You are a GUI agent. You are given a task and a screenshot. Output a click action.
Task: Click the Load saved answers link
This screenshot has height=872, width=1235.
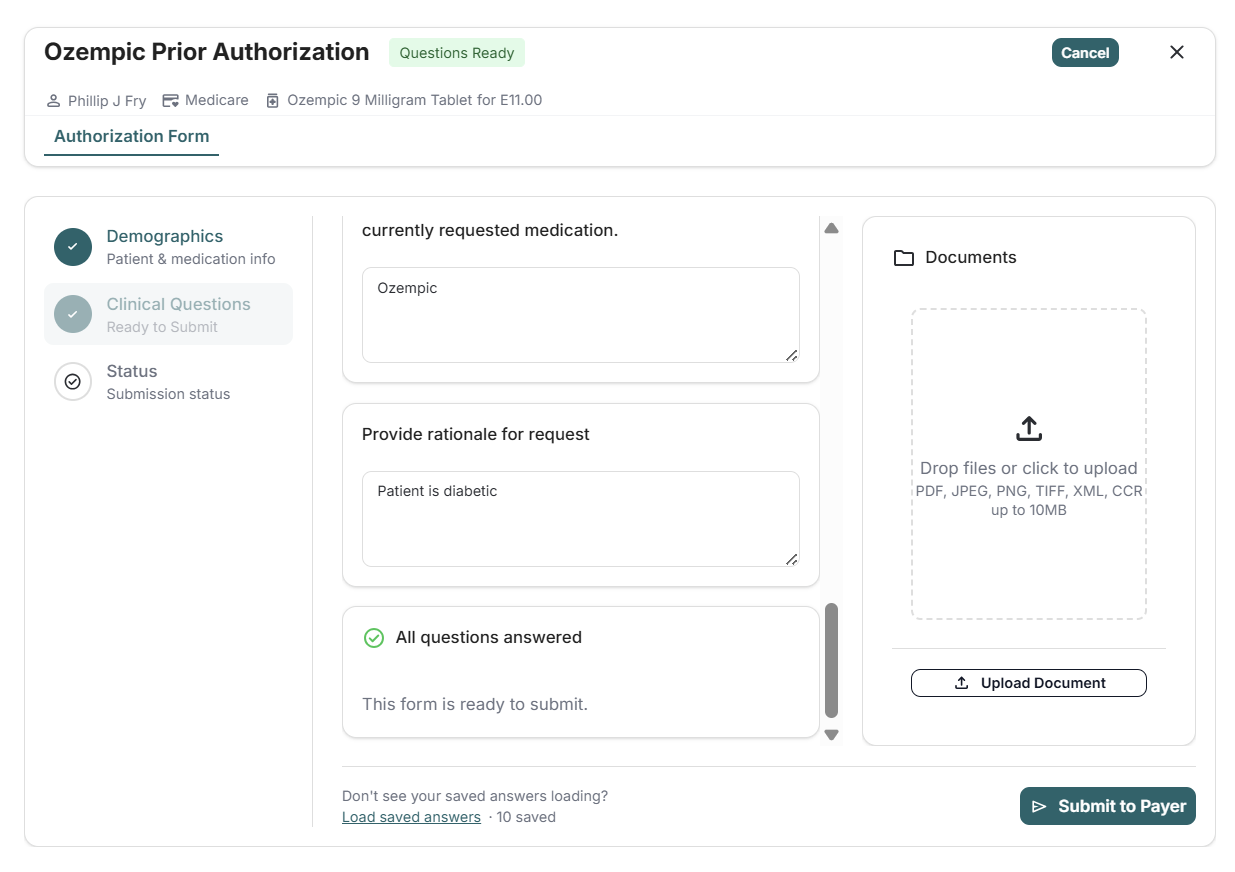411,817
